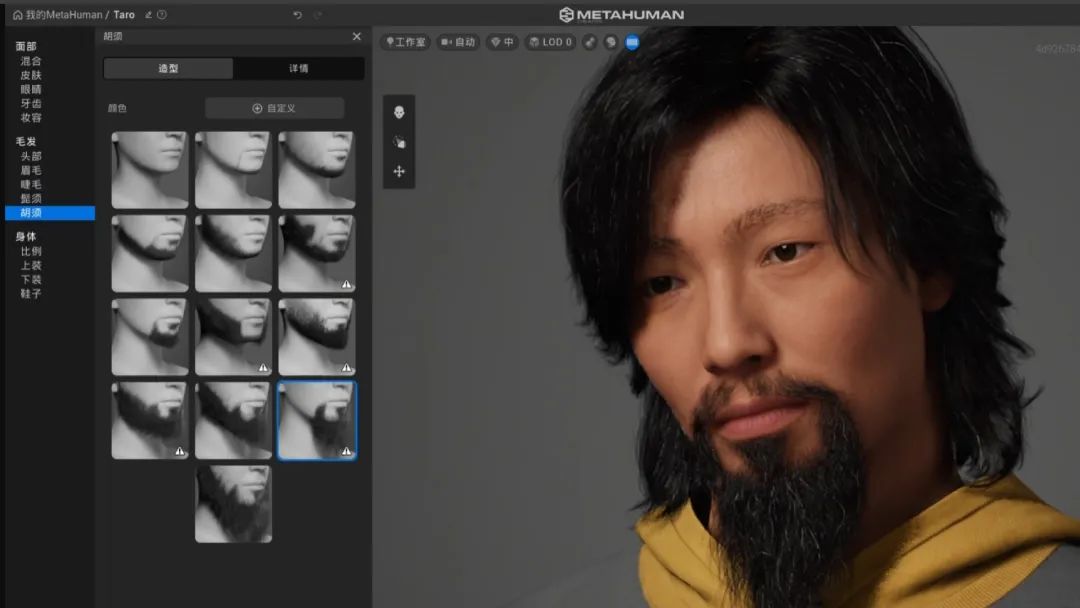Select the move tool with four arrows
This screenshot has width=1080, height=608.
click(x=399, y=172)
